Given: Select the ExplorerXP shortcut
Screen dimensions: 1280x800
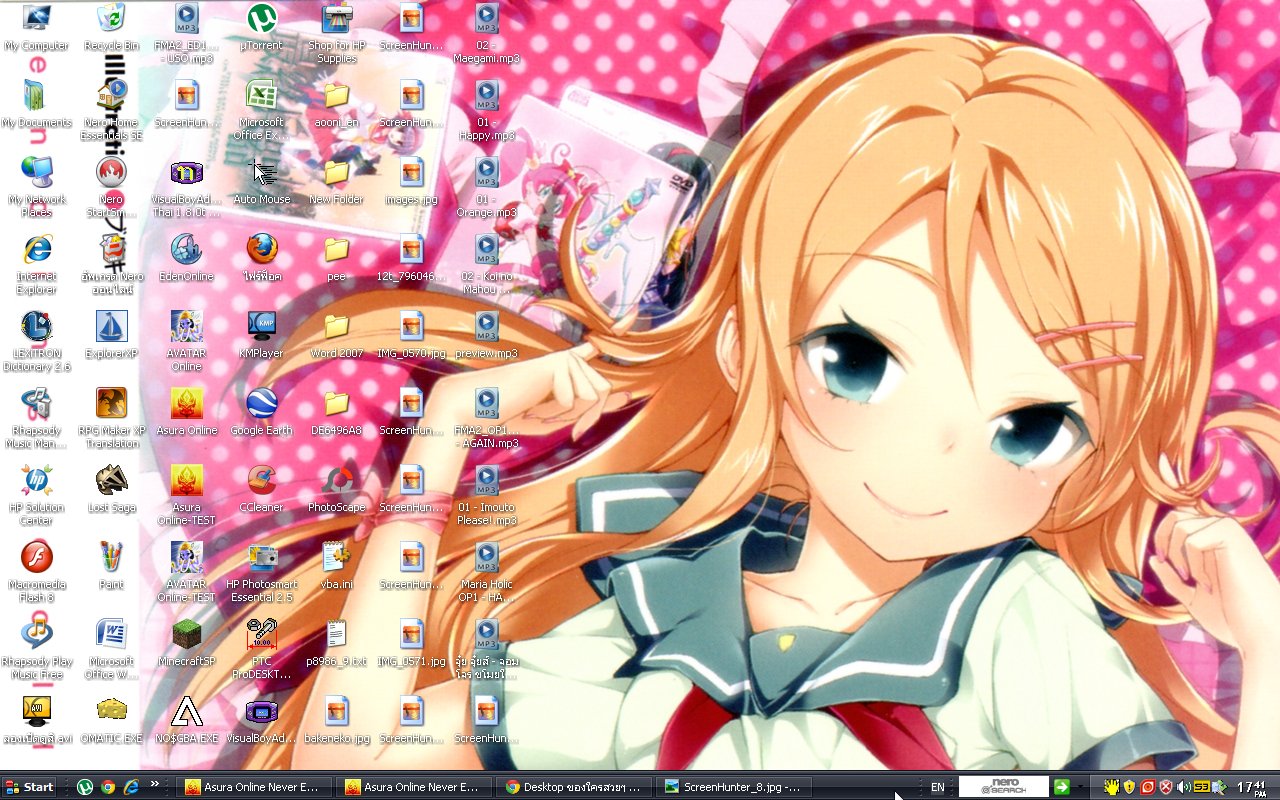Looking at the screenshot, I should tap(111, 335).
